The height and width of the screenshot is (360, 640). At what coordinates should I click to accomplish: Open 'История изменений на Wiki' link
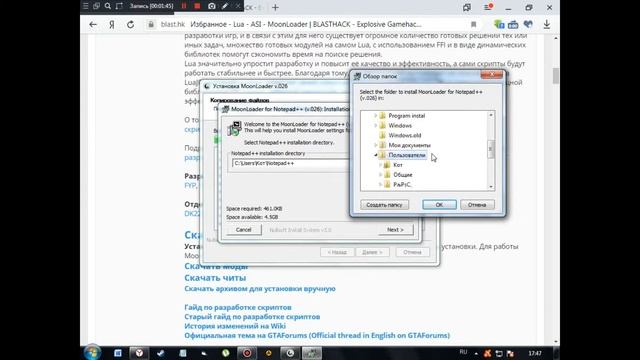coord(235,326)
